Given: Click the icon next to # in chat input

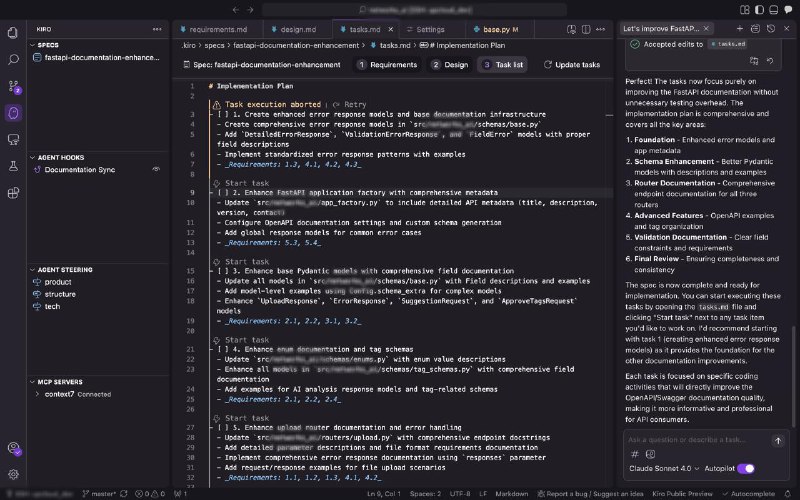Looking at the screenshot, I should [650, 454].
